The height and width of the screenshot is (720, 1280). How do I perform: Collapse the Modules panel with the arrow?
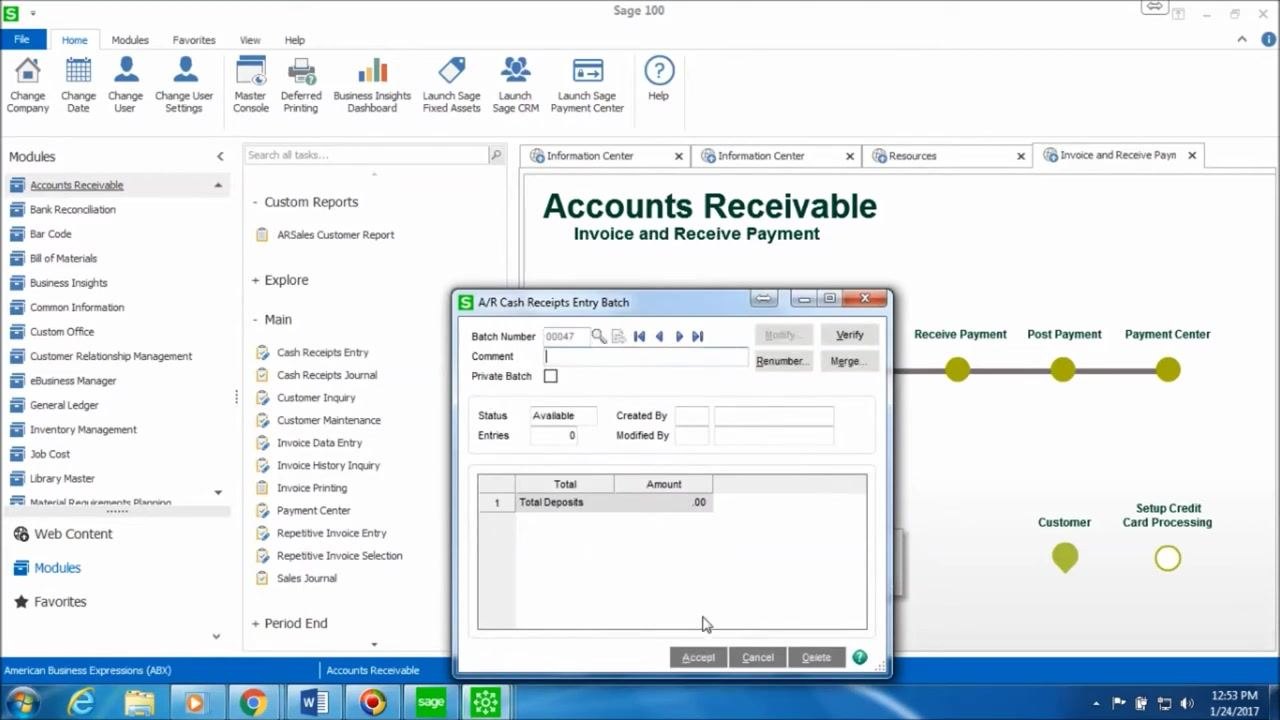220,156
